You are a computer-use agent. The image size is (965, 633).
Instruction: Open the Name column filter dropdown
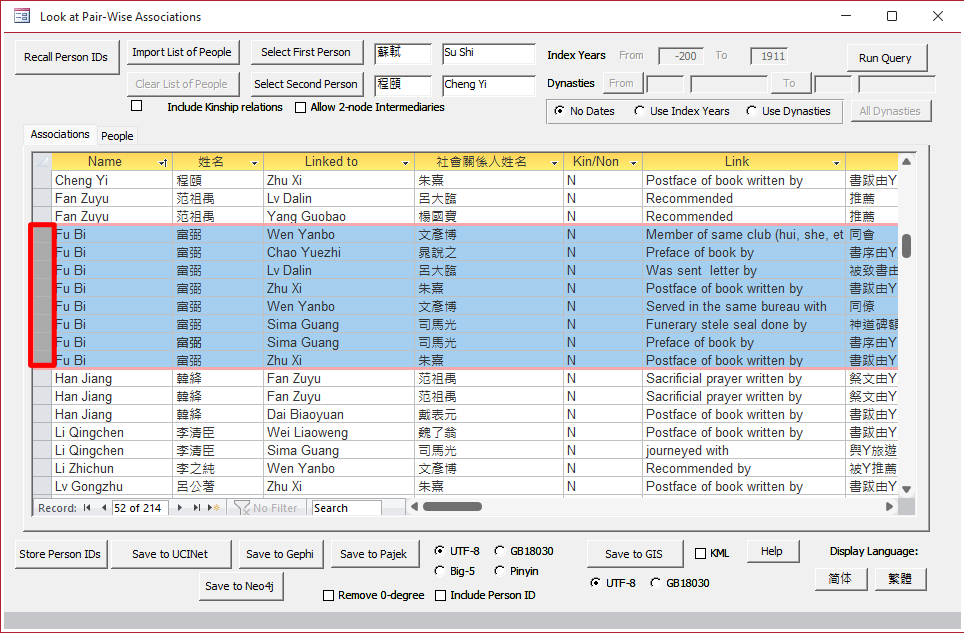pyautogui.click(x=163, y=162)
